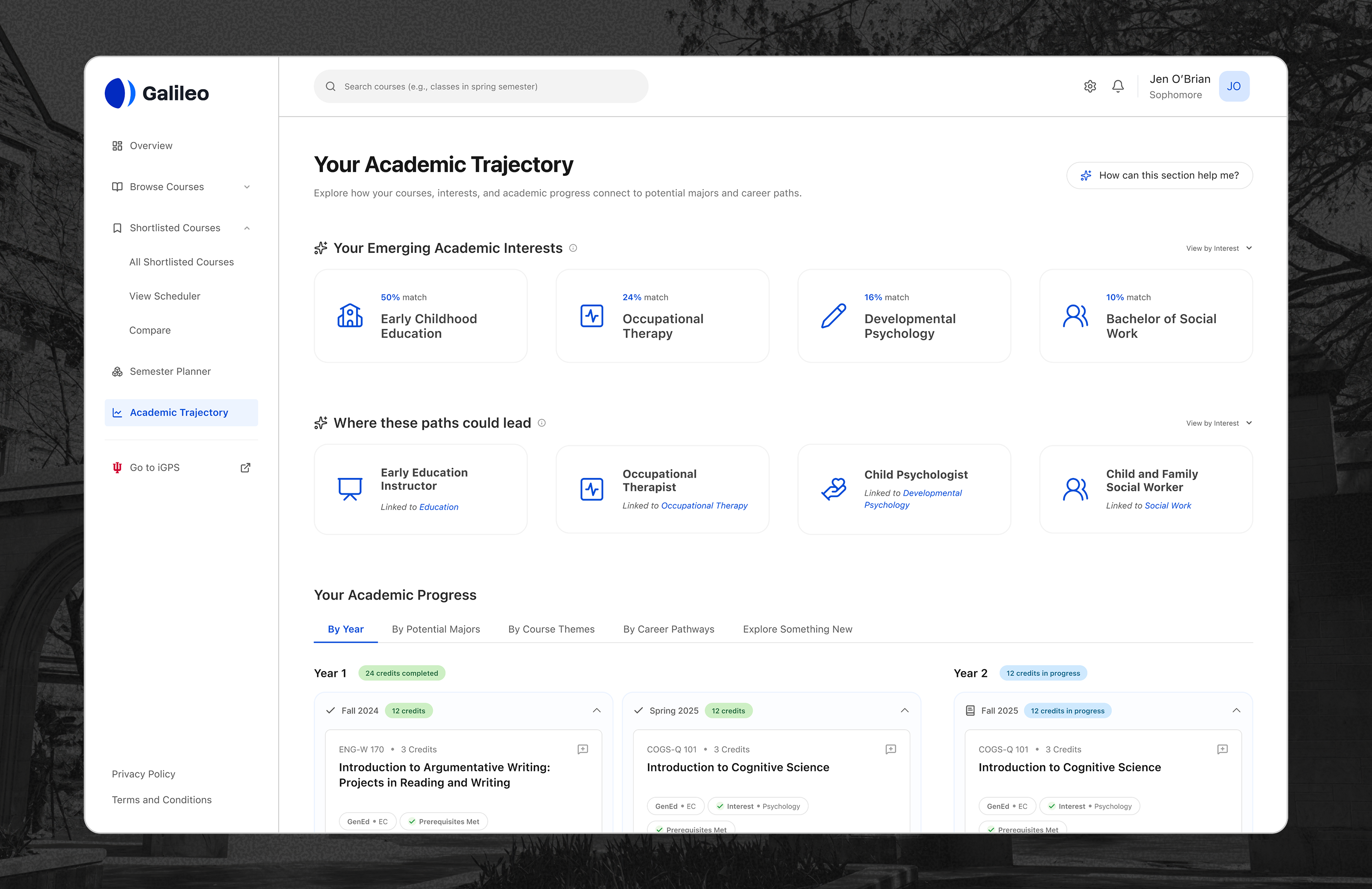Click the JO profile avatar
Image resolution: width=1372 pixels, height=889 pixels.
[x=1234, y=86]
